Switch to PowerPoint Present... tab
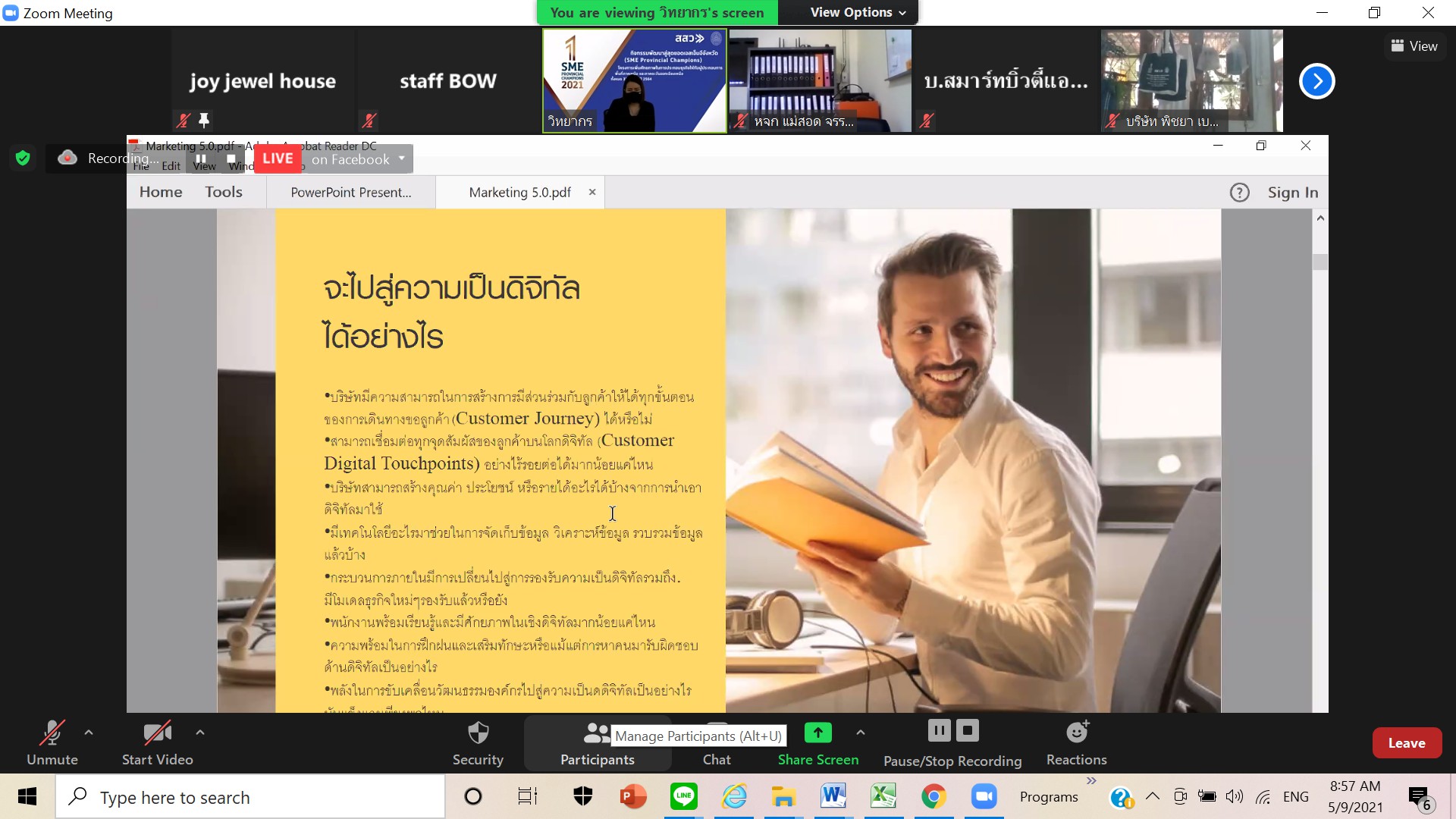The image size is (1456, 819). [350, 193]
